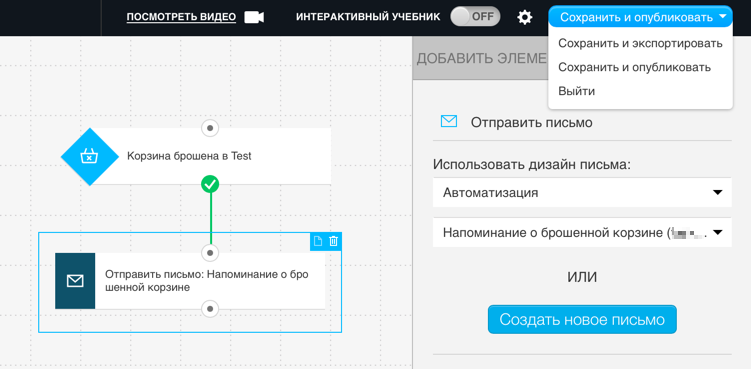Delete the selected node with trash icon

pyautogui.click(x=333, y=242)
